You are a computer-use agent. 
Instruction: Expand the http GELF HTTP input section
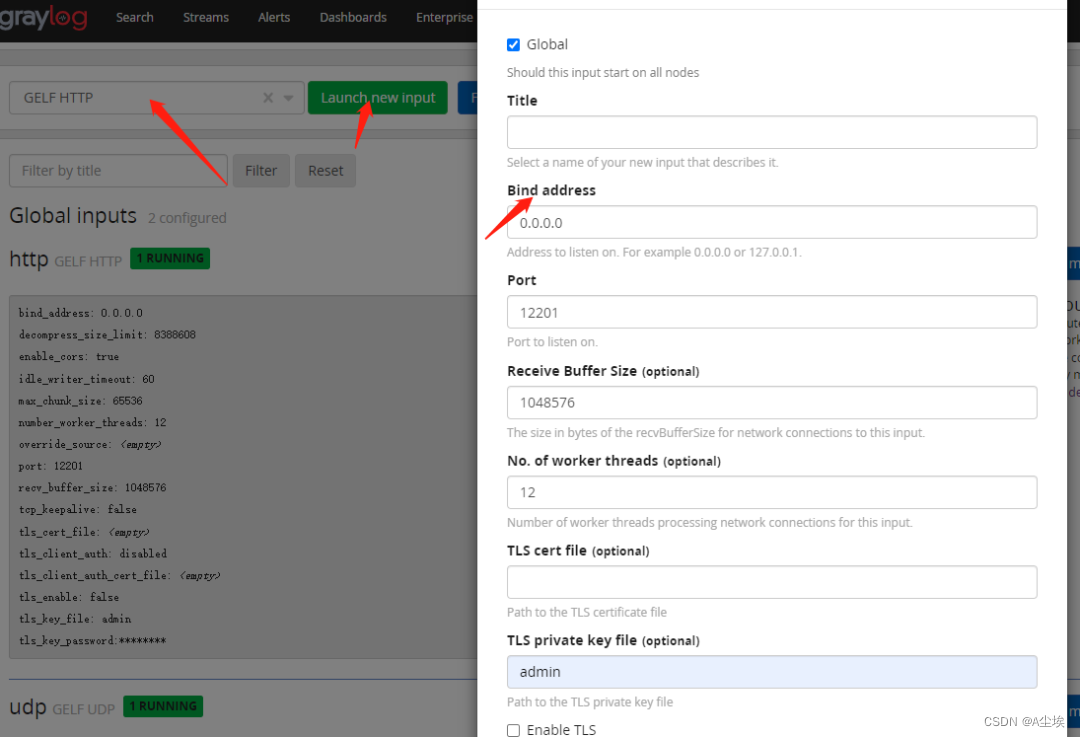click(28, 259)
